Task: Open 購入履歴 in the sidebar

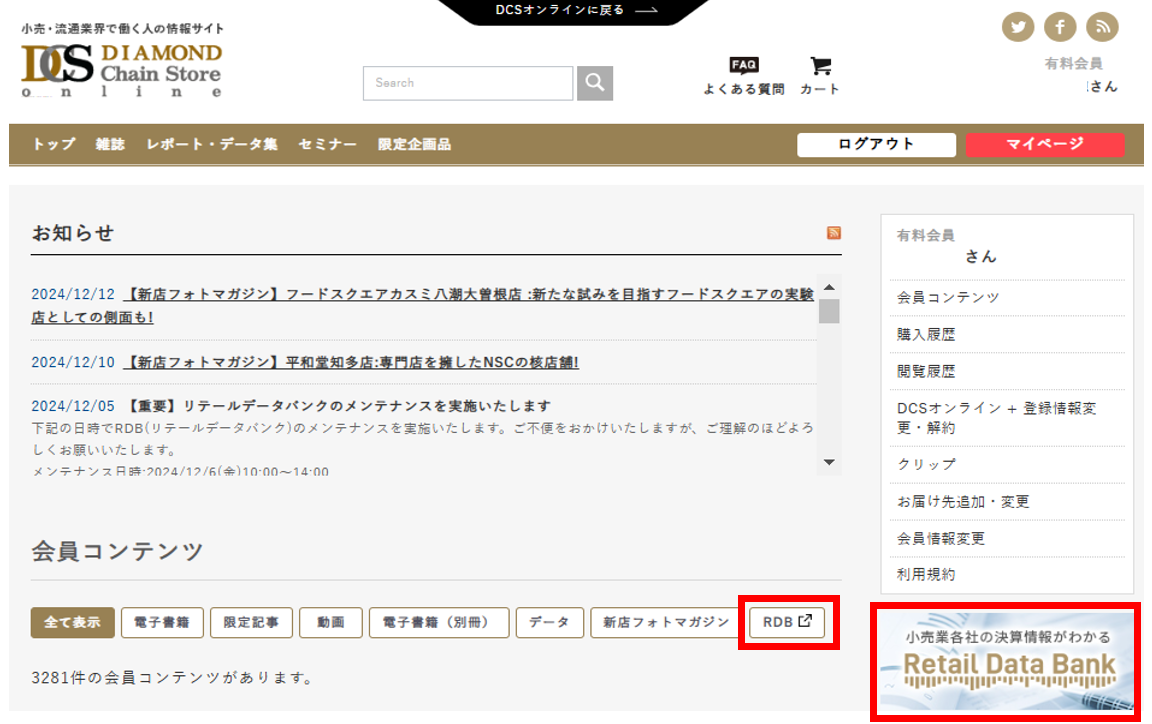Action: (x=926, y=335)
